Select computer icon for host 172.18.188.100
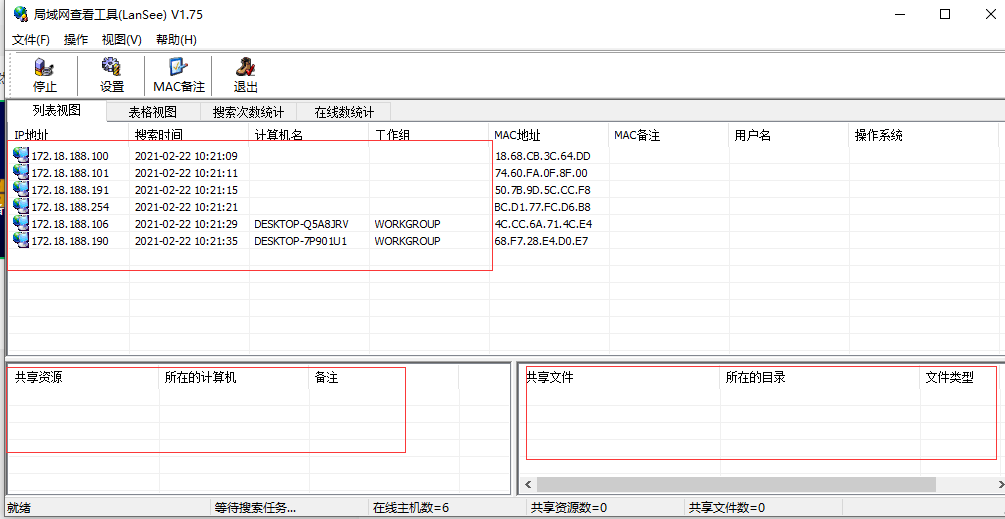This screenshot has width=1005, height=519. (x=21, y=156)
